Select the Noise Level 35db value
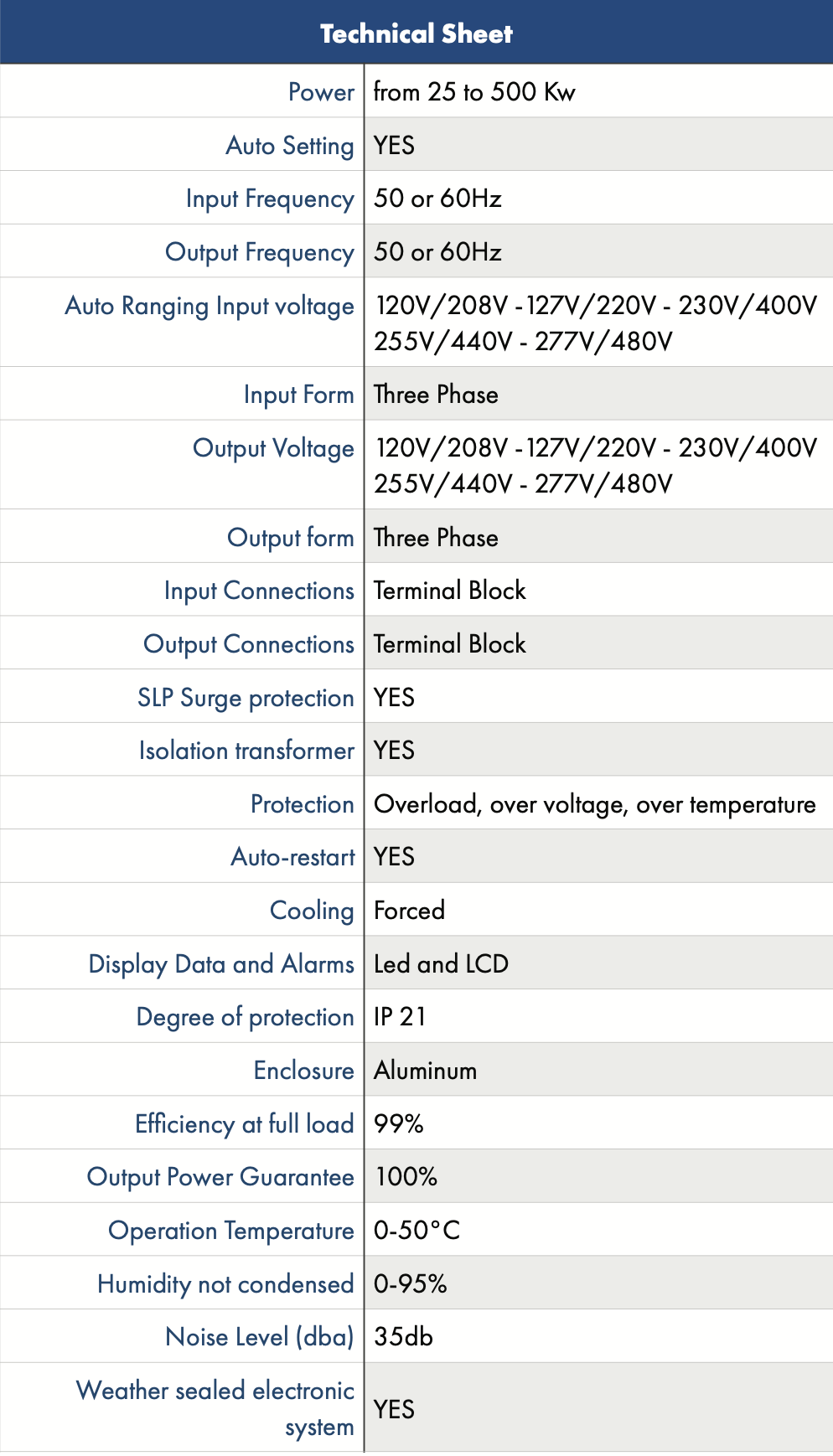The image size is (833, 1456). point(403,1336)
